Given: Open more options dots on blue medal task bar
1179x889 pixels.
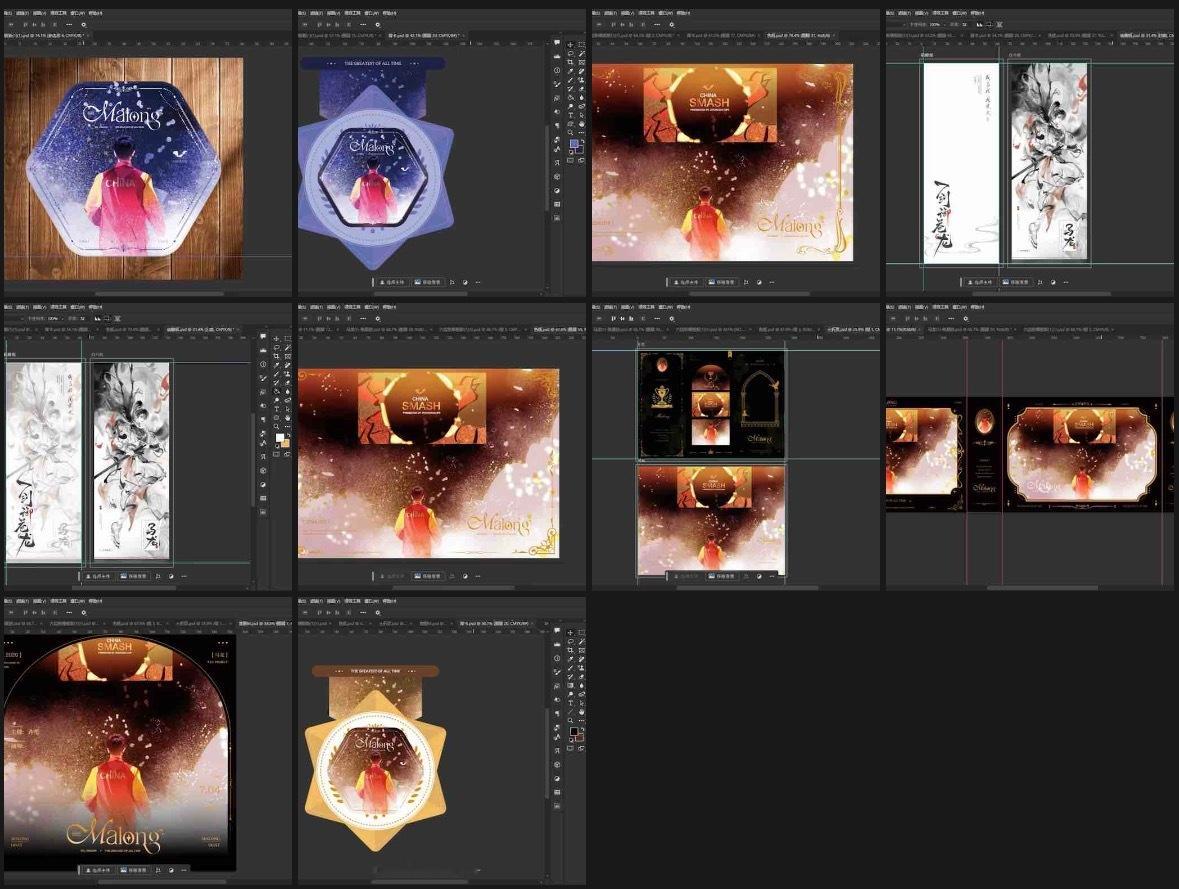Looking at the screenshot, I should [x=478, y=282].
